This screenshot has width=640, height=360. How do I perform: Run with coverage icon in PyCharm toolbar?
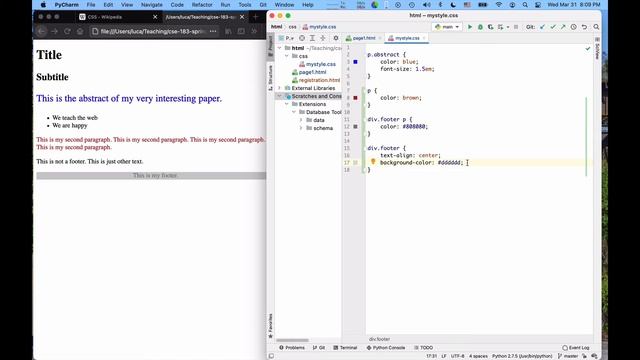click(x=490, y=27)
